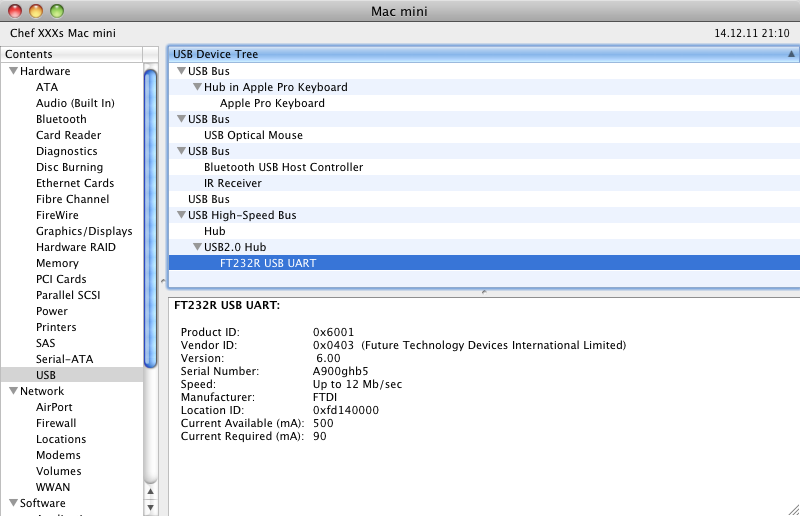Click the horizontal pane splitter handle
800x516 pixels.
(x=484, y=292)
